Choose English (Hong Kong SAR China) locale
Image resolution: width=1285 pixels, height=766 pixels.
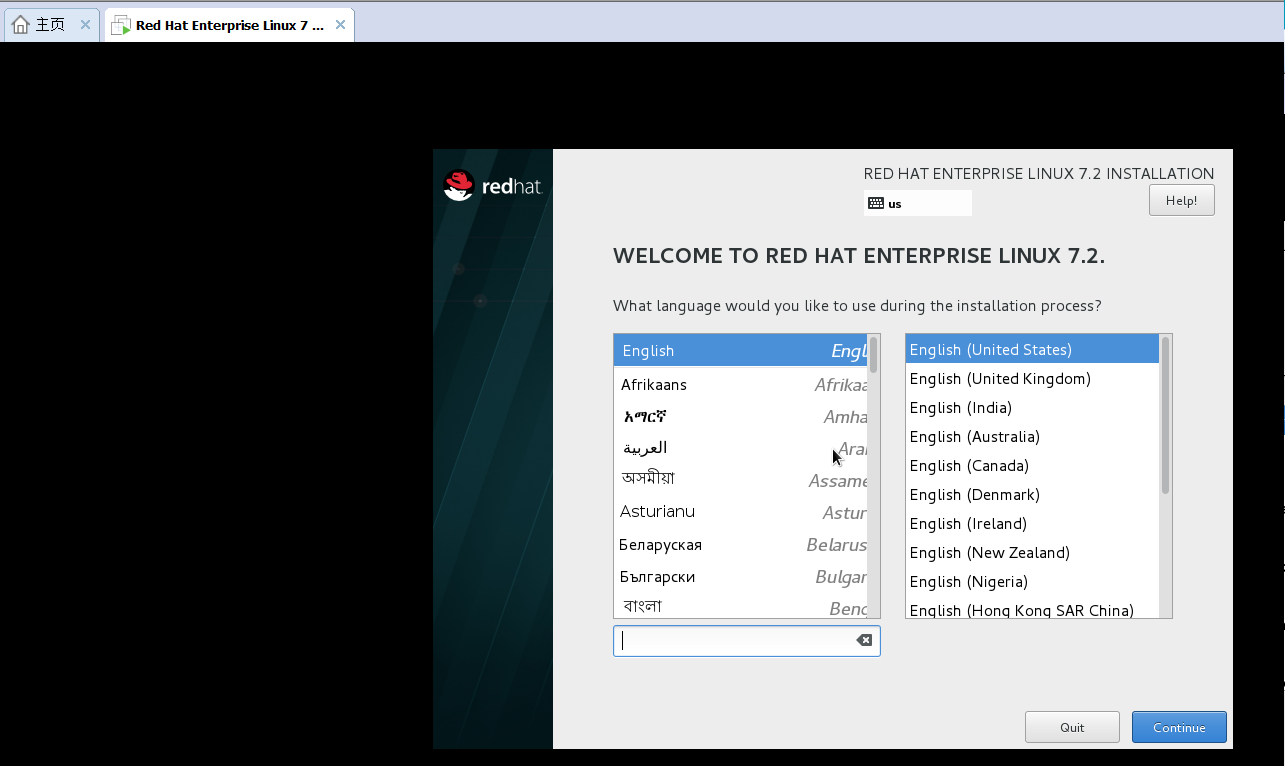[1032, 608]
